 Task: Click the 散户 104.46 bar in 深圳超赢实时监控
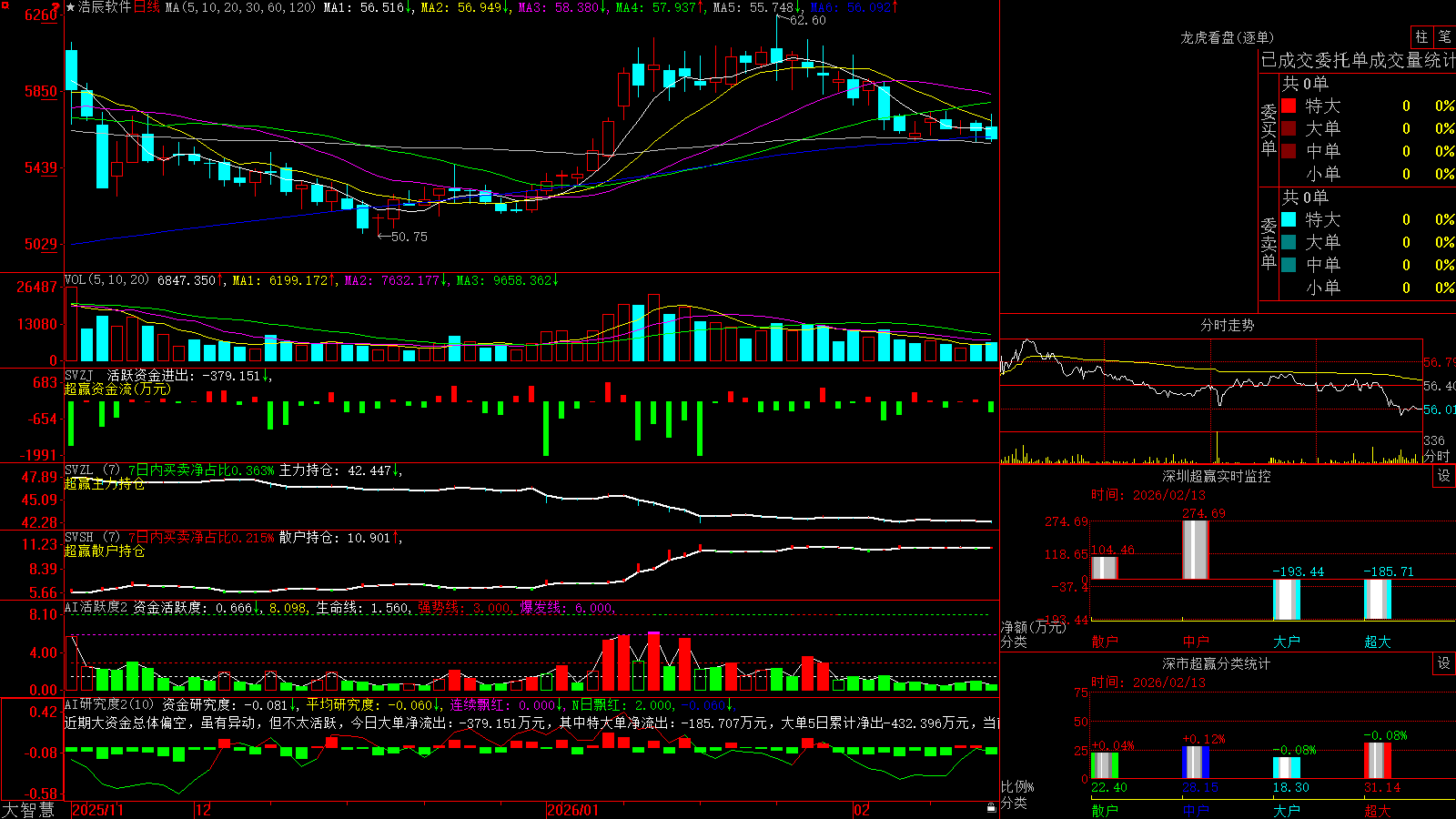[x=1104, y=568]
